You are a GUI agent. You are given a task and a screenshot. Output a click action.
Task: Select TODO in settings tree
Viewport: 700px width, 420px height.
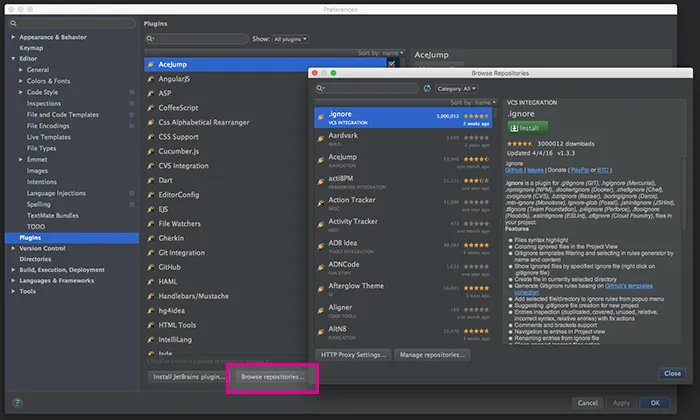pos(36,227)
